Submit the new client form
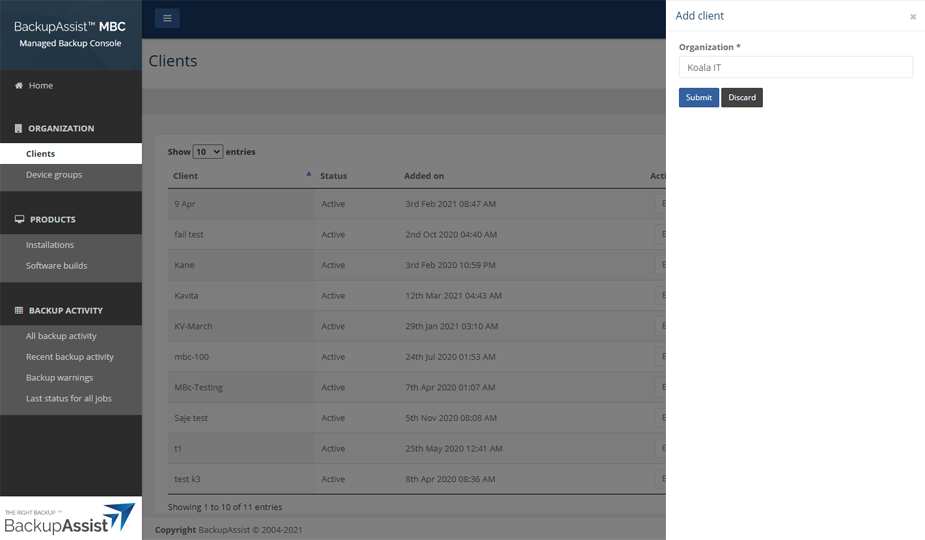Image resolution: width=925 pixels, height=540 pixels. (698, 97)
